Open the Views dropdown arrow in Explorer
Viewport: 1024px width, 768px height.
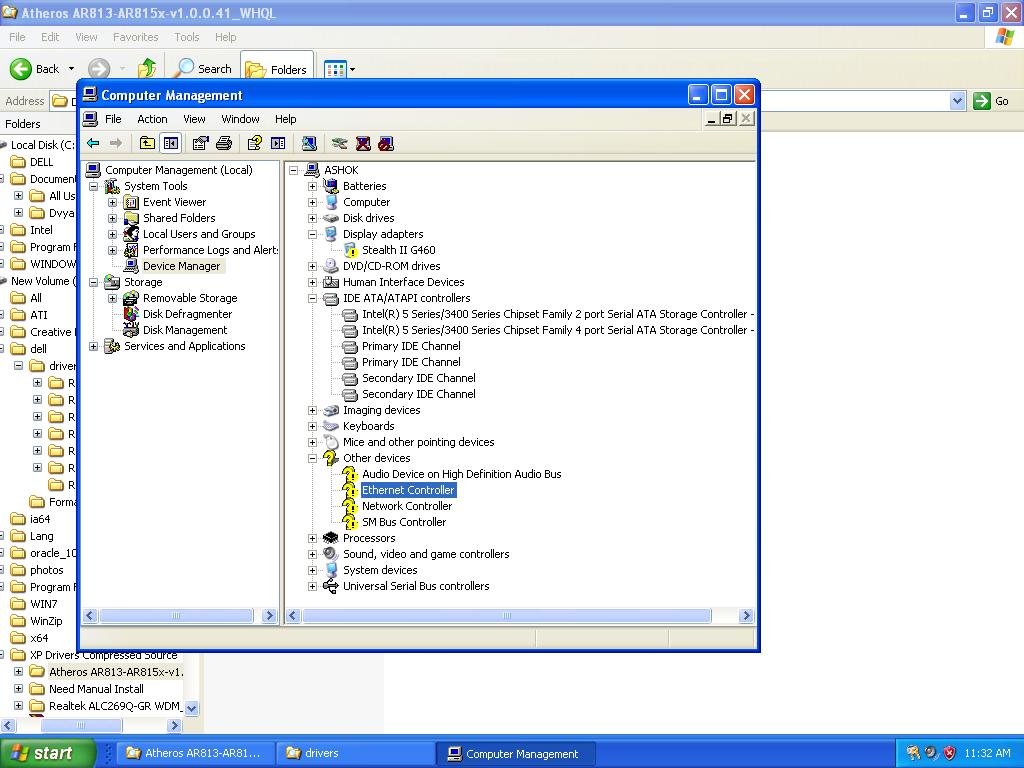click(x=353, y=69)
